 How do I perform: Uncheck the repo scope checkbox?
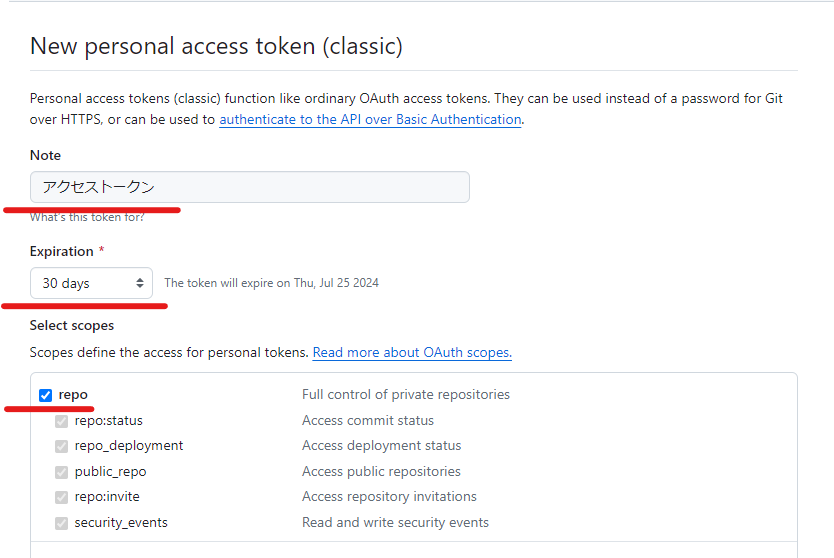point(45,395)
